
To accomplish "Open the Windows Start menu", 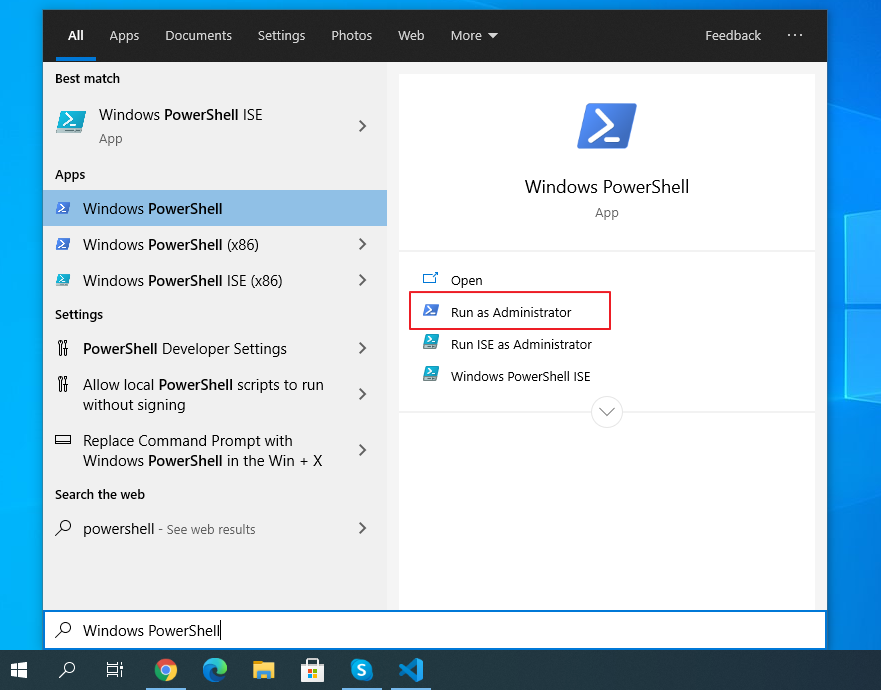I will coord(19,670).
